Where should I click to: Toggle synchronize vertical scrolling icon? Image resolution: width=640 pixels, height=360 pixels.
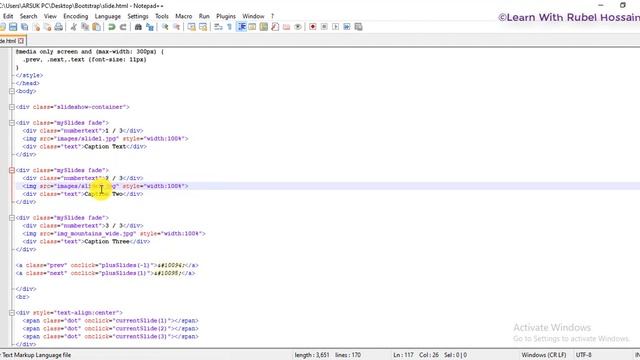point(191,27)
